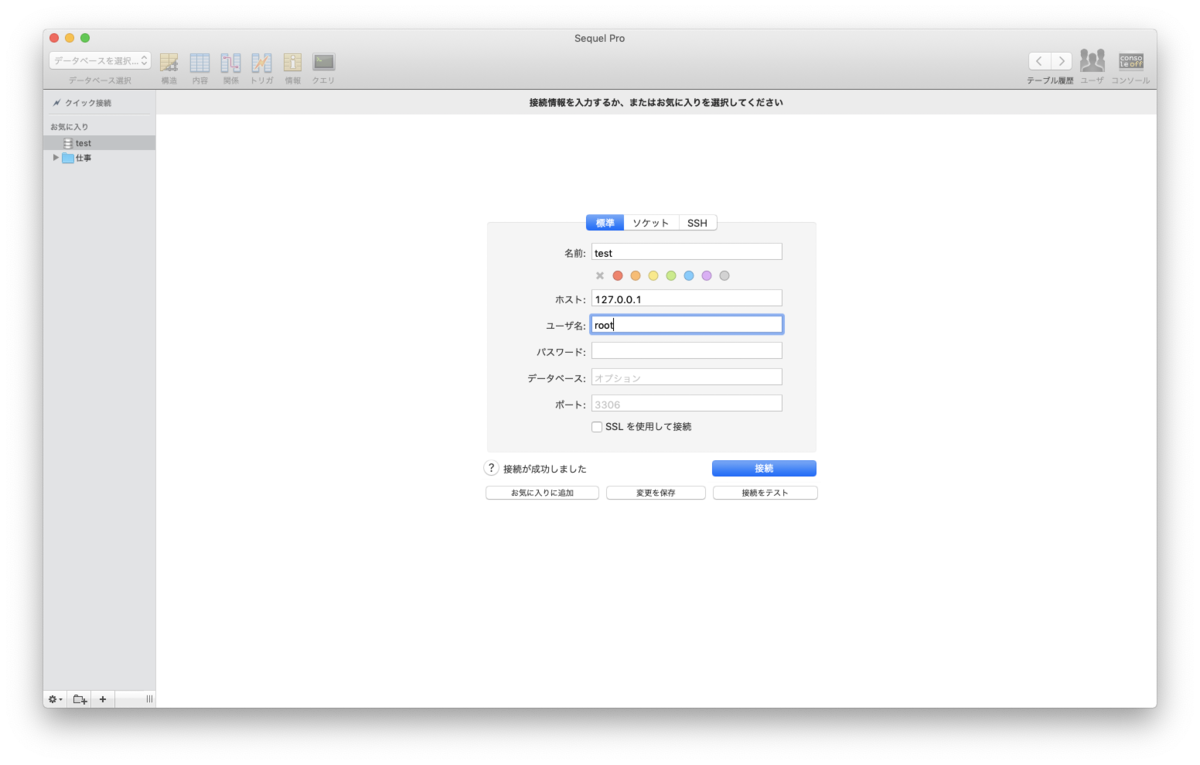1200x765 pixels.
Task: Click the 接続 (Connect) button
Action: (764, 468)
